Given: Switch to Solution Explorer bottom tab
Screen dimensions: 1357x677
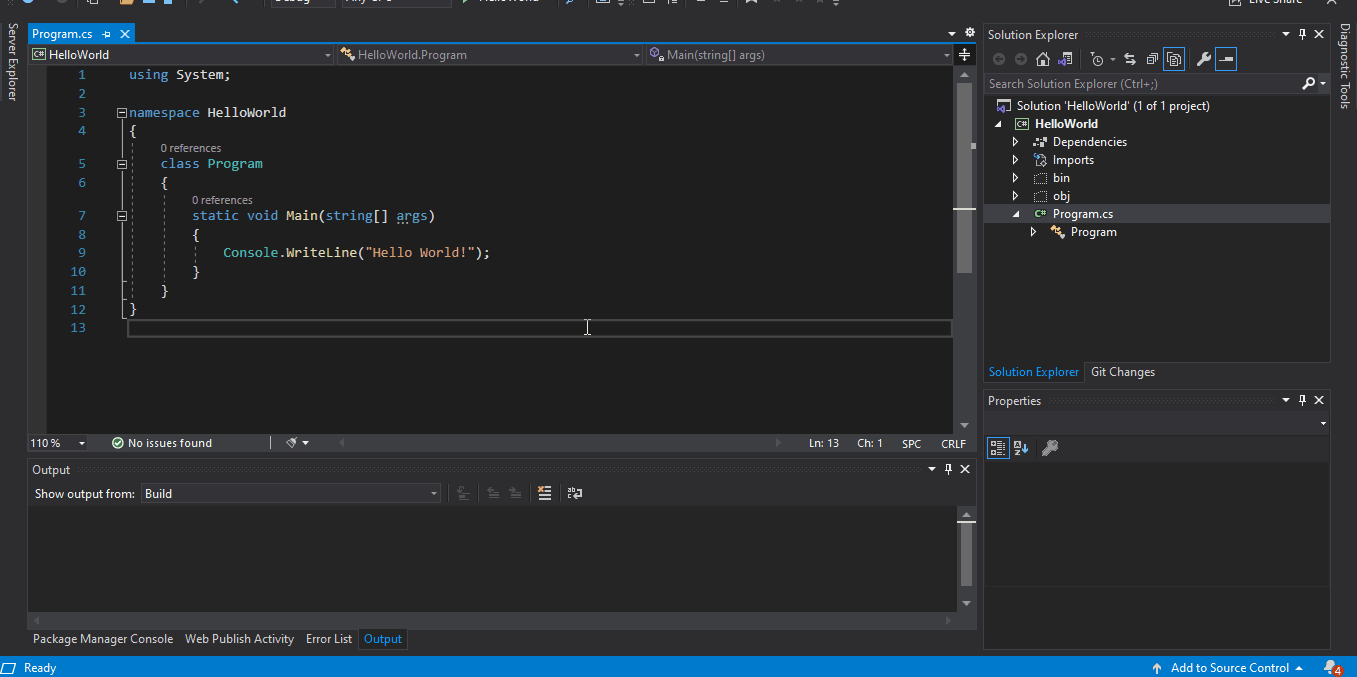Looking at the screenshot, I should click(x=1034, y=372).
